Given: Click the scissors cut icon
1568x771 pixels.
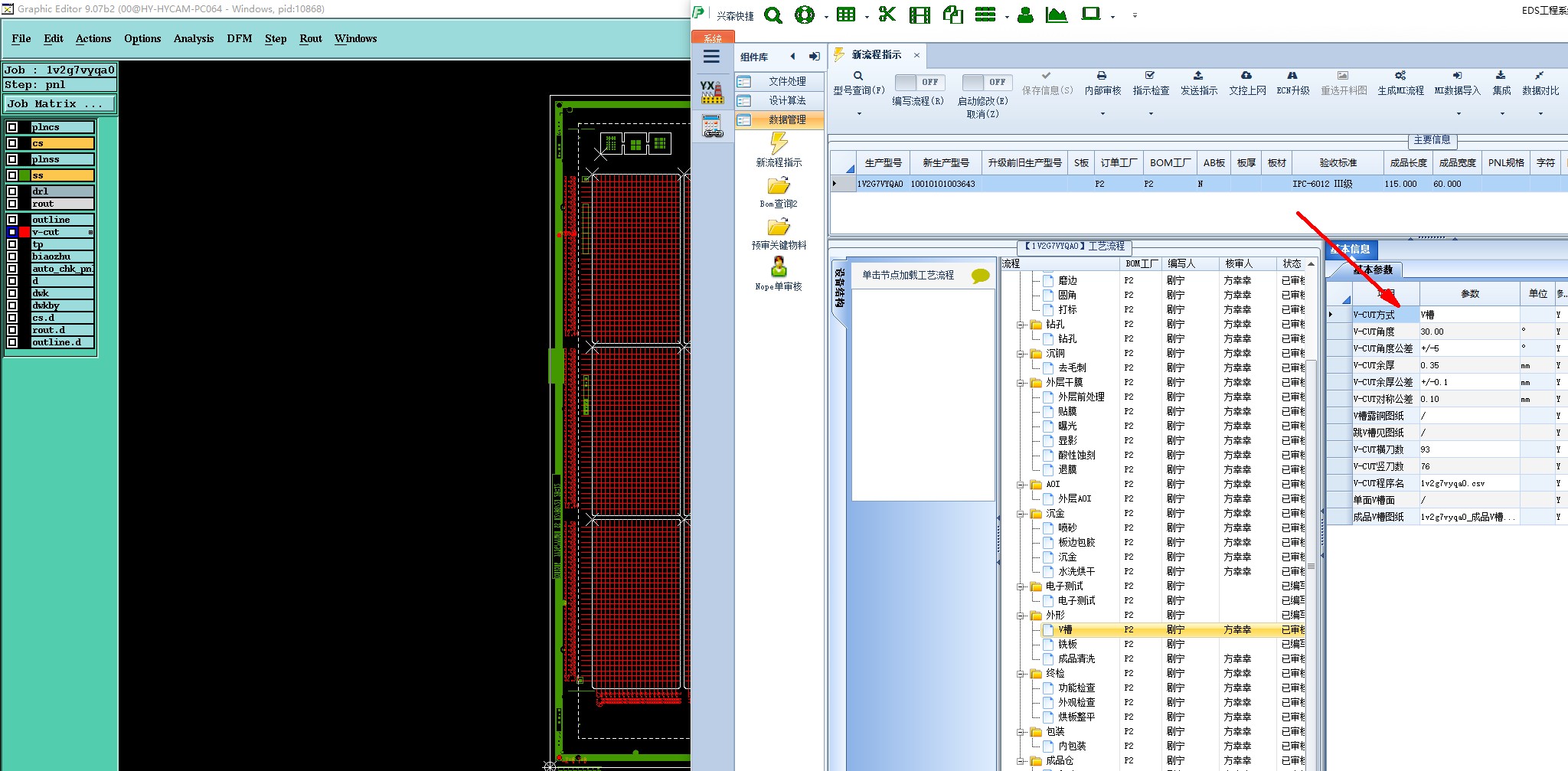Looking at the screenshot, I should click(x=887, y=15).
